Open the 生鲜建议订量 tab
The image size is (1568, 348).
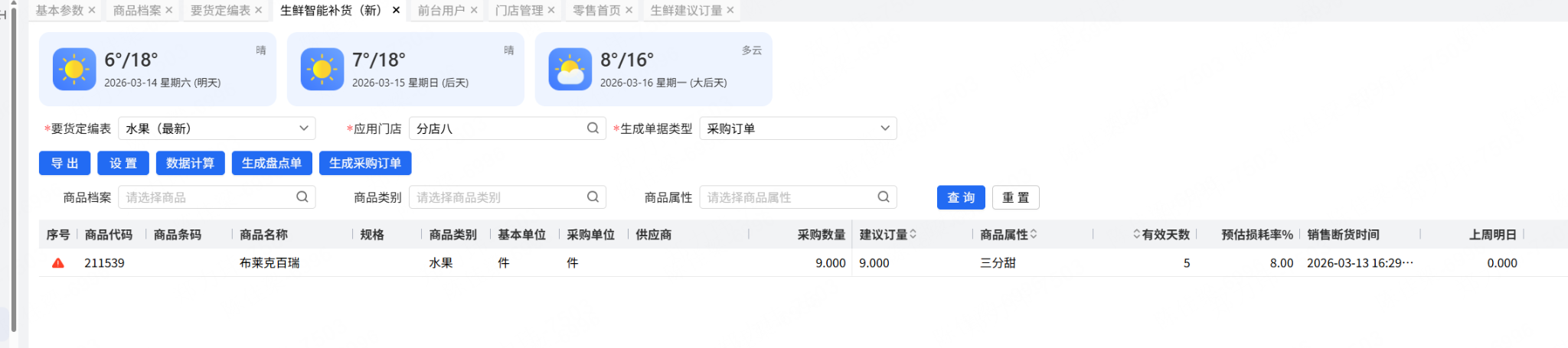(686, 10)
